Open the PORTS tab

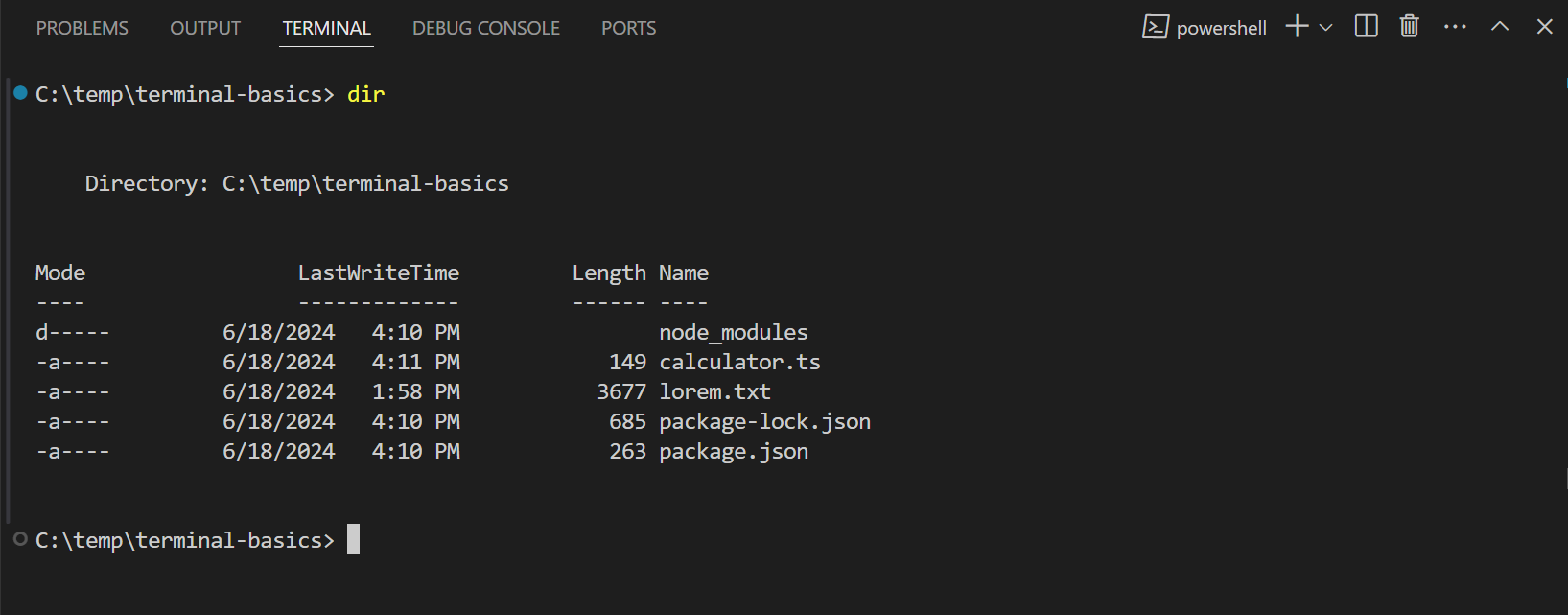(628, 28)
